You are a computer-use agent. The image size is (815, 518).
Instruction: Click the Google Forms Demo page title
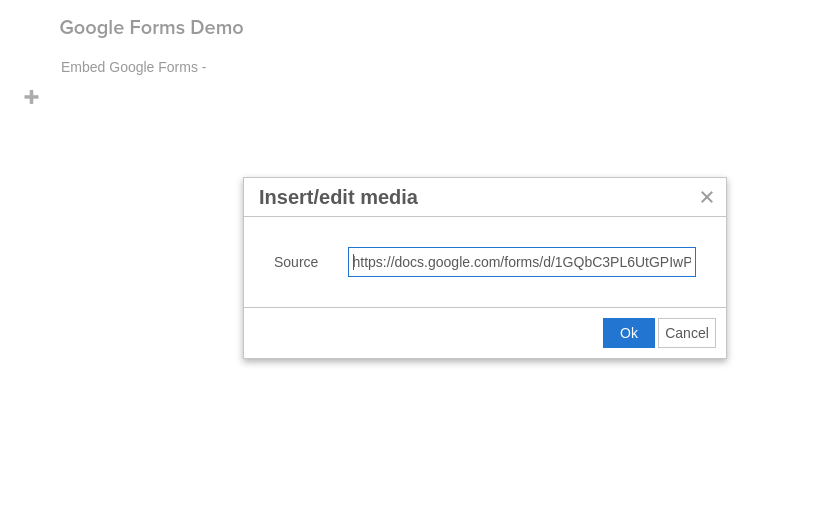[151, 28]
